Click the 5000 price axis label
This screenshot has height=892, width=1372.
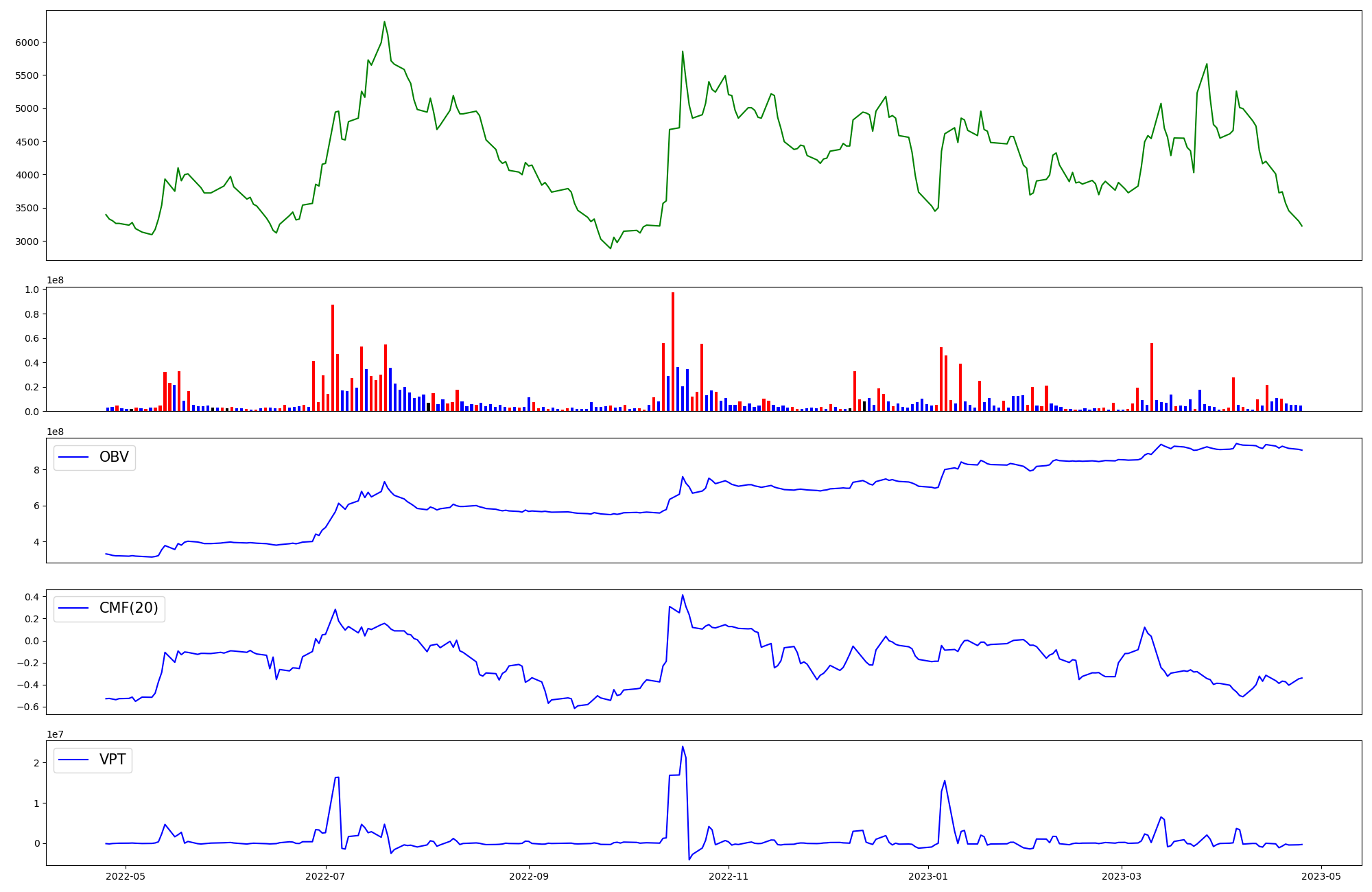pos(27,108)
